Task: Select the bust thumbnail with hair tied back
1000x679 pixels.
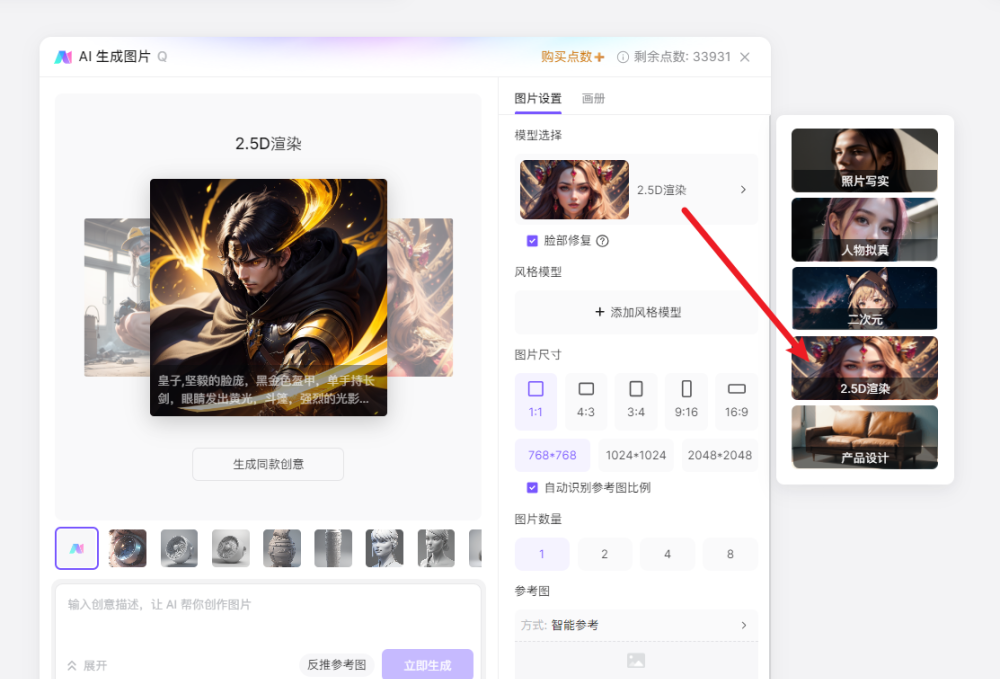Action: point(436,548)
